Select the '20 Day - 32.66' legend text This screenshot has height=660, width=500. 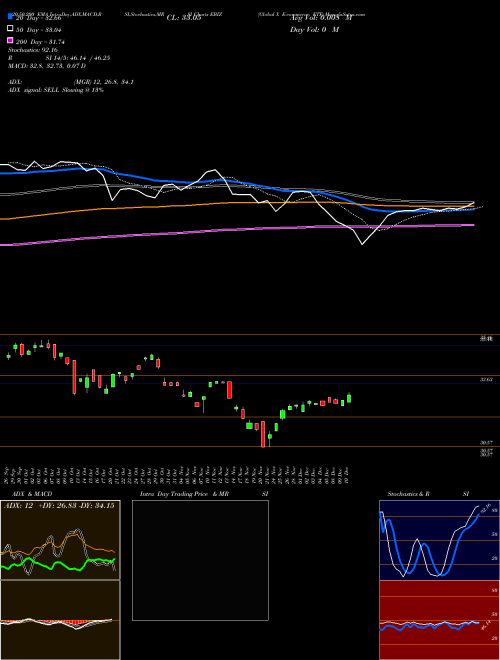[39, 18]
